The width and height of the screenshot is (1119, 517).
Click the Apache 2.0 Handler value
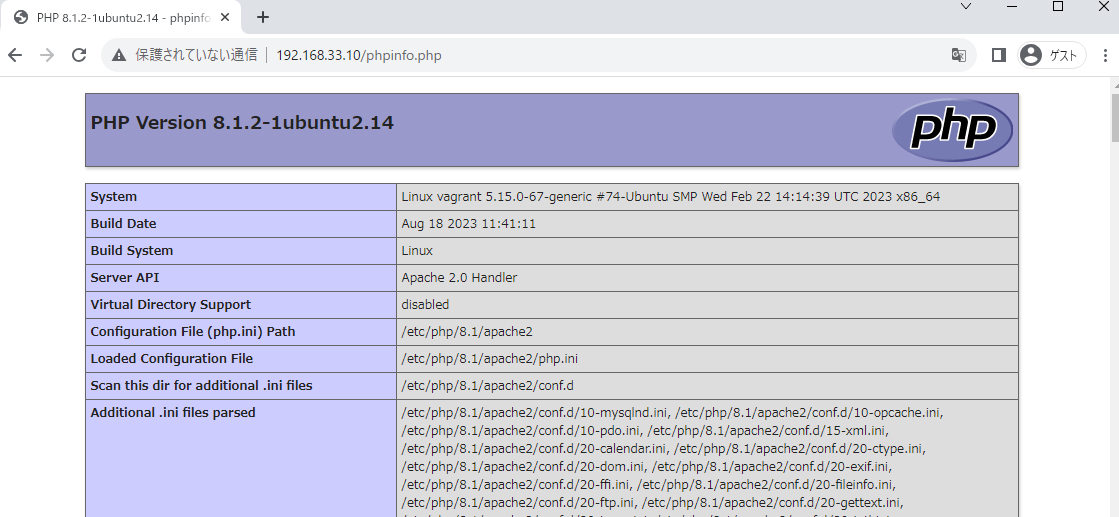[x=459, y=278]
